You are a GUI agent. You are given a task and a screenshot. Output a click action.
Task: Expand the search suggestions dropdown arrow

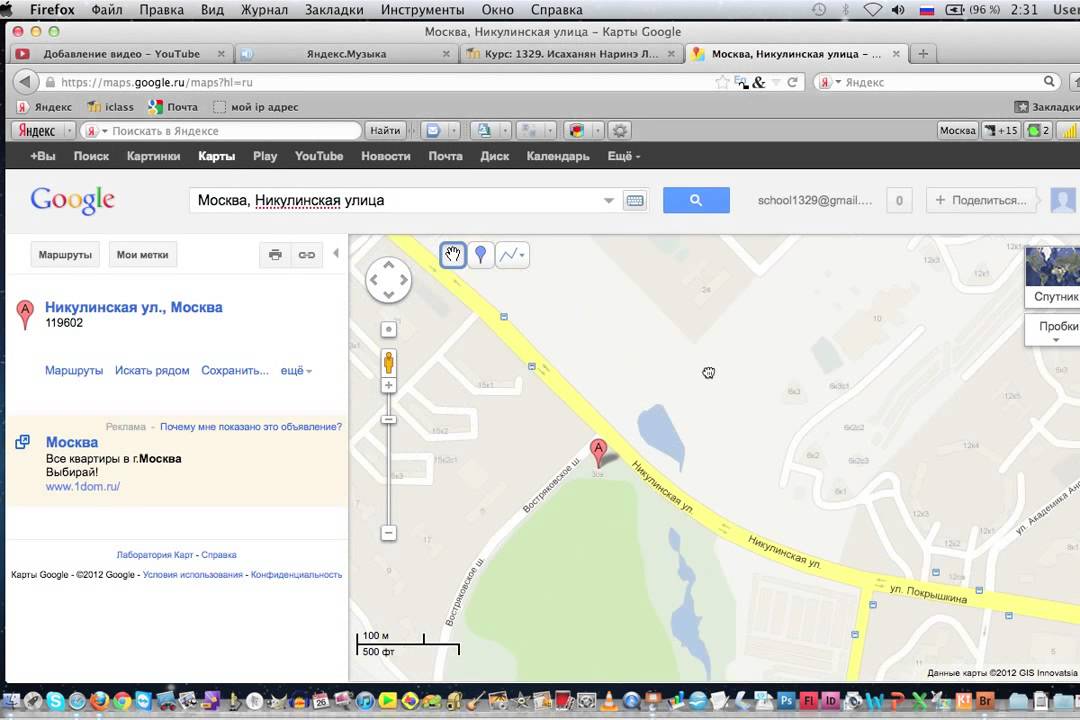(608, 200)
